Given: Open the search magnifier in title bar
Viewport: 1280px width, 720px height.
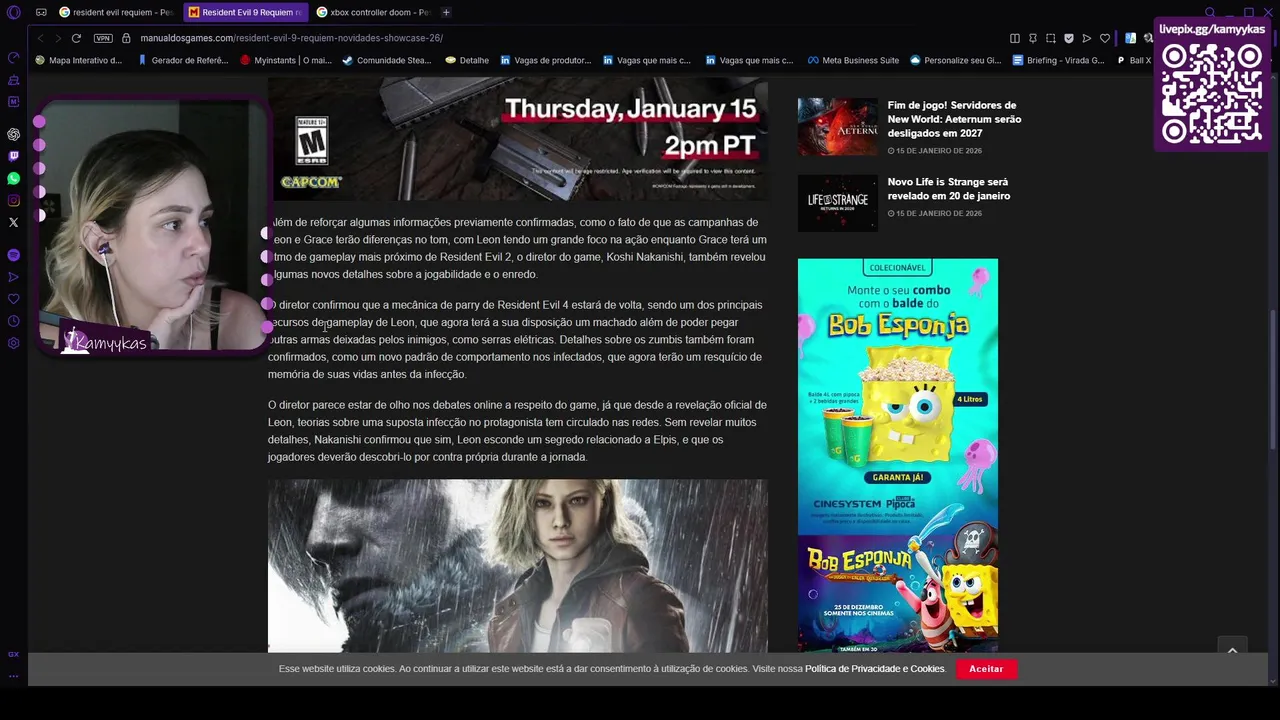Looking at the screenshot, I should point(1210,12).
